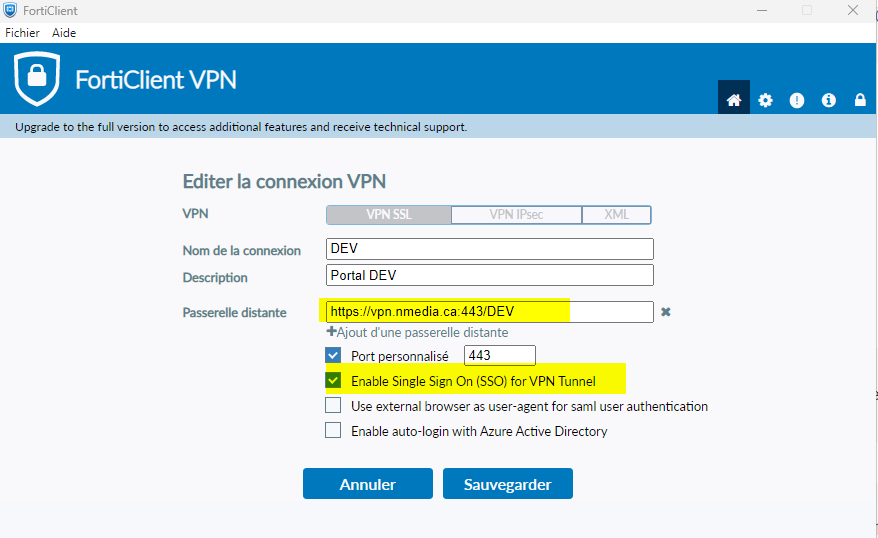Click the FortiClient shield lock logo

[x=37, y=81]
